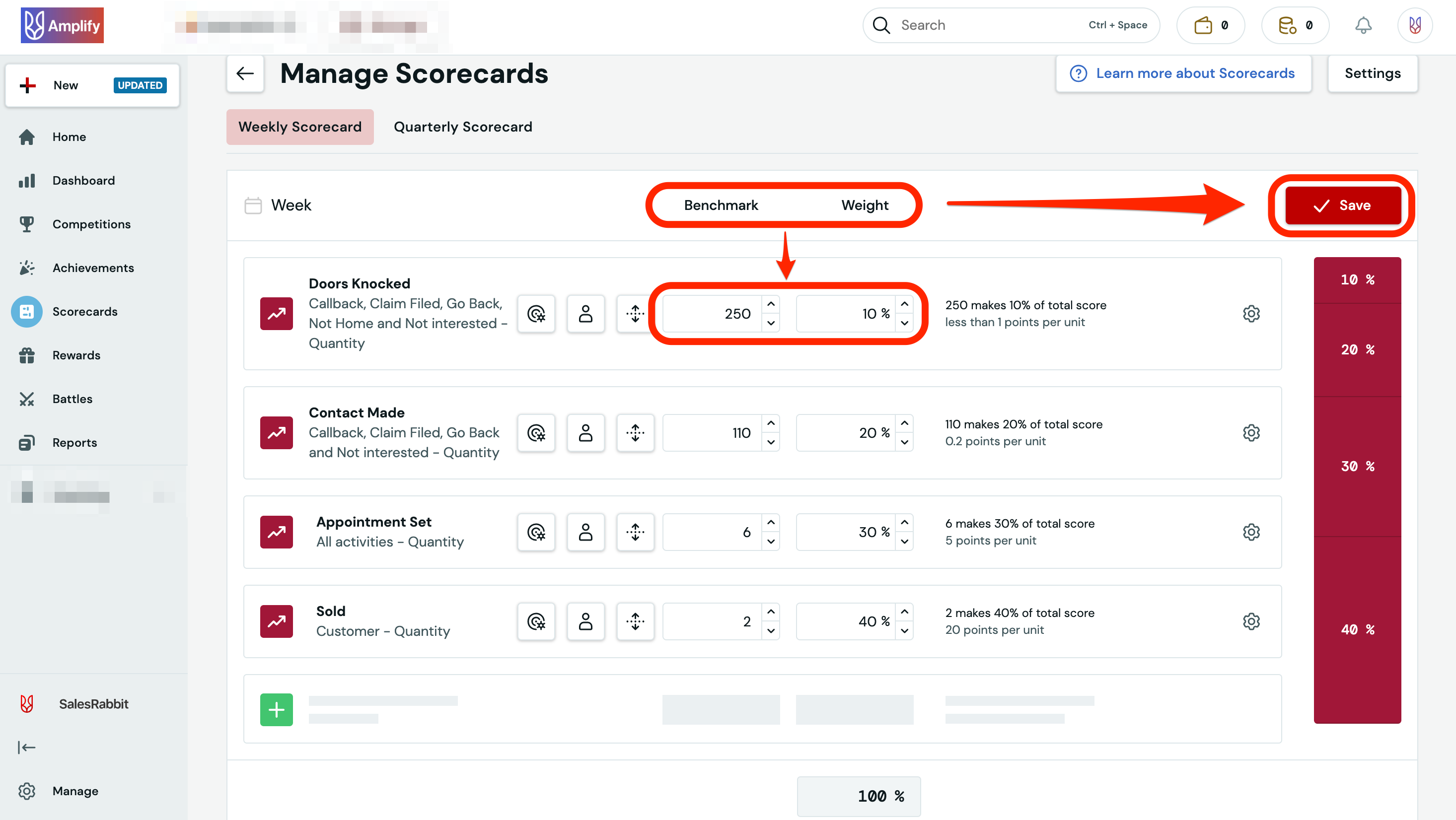Click the calendar icon next to Week
Image resolution: width=1456 pixels, height=820 pixels.
tap(253, 205)
